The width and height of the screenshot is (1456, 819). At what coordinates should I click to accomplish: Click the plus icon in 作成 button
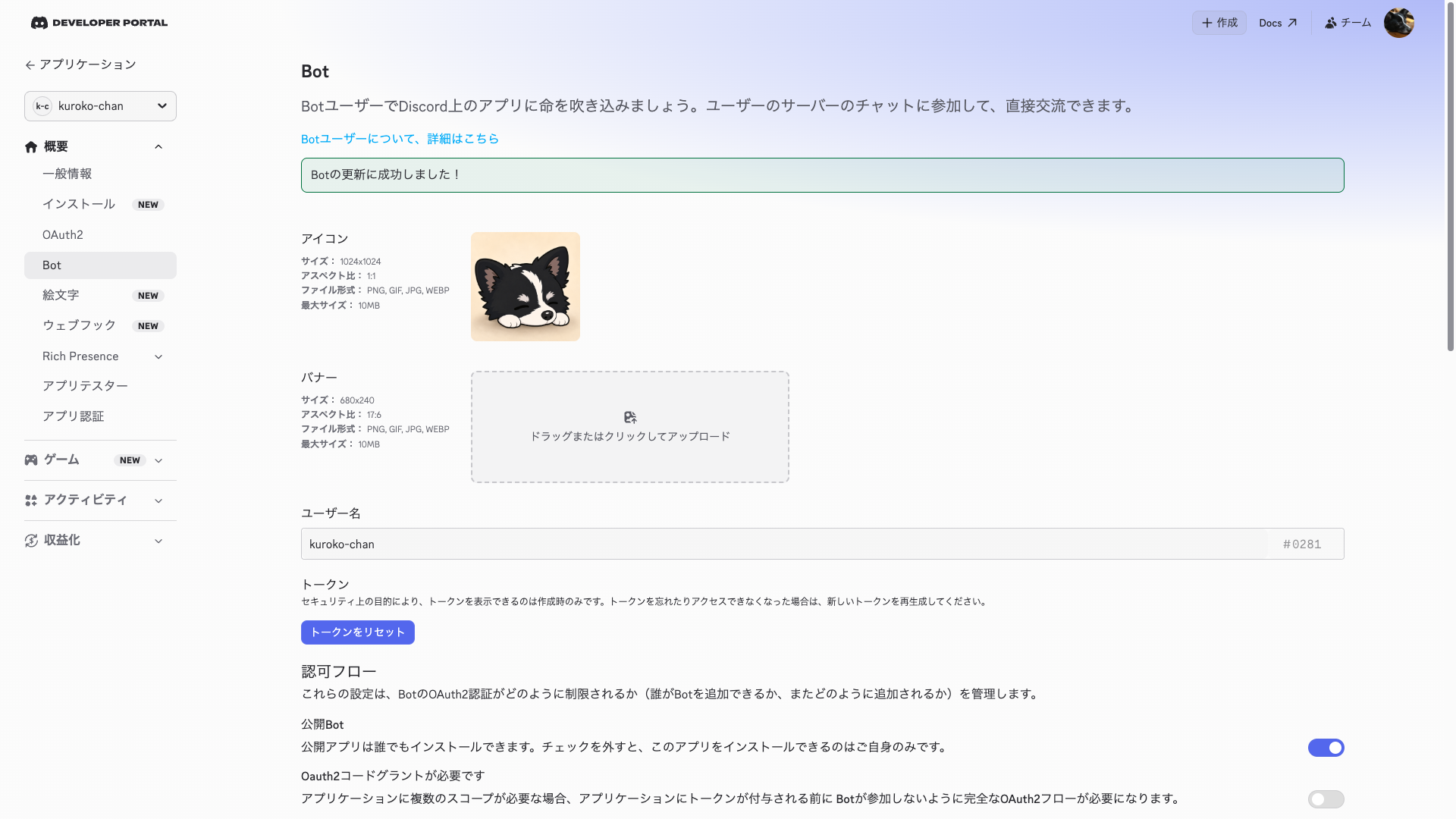(x=1207, y=23)
